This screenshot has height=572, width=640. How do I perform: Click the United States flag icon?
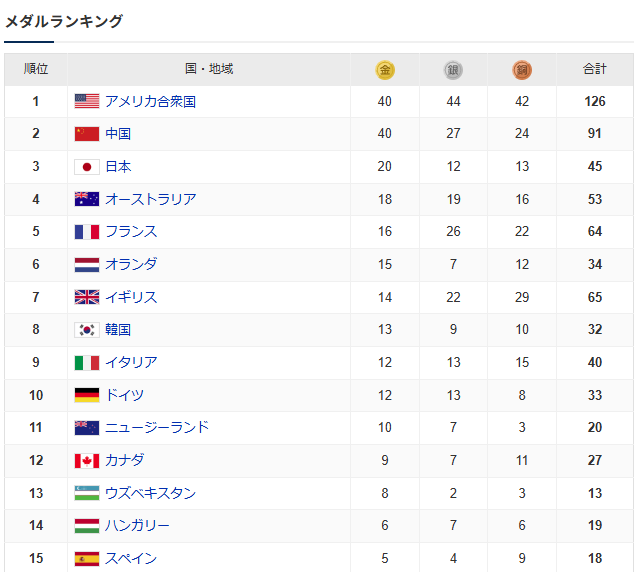(87, 101)
